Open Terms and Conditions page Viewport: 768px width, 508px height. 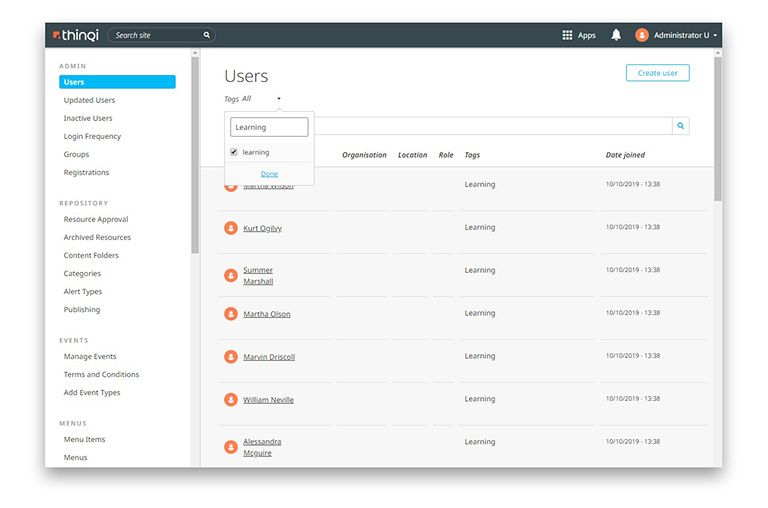pyautogui.click(x=101, y=374)
